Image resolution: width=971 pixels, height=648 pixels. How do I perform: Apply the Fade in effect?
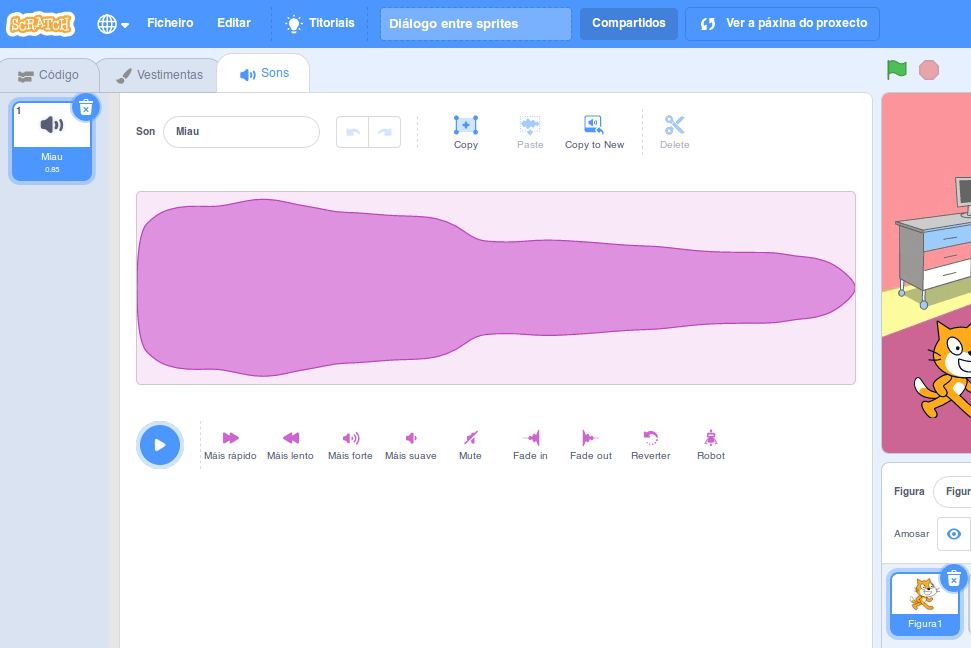coord(530,444)
